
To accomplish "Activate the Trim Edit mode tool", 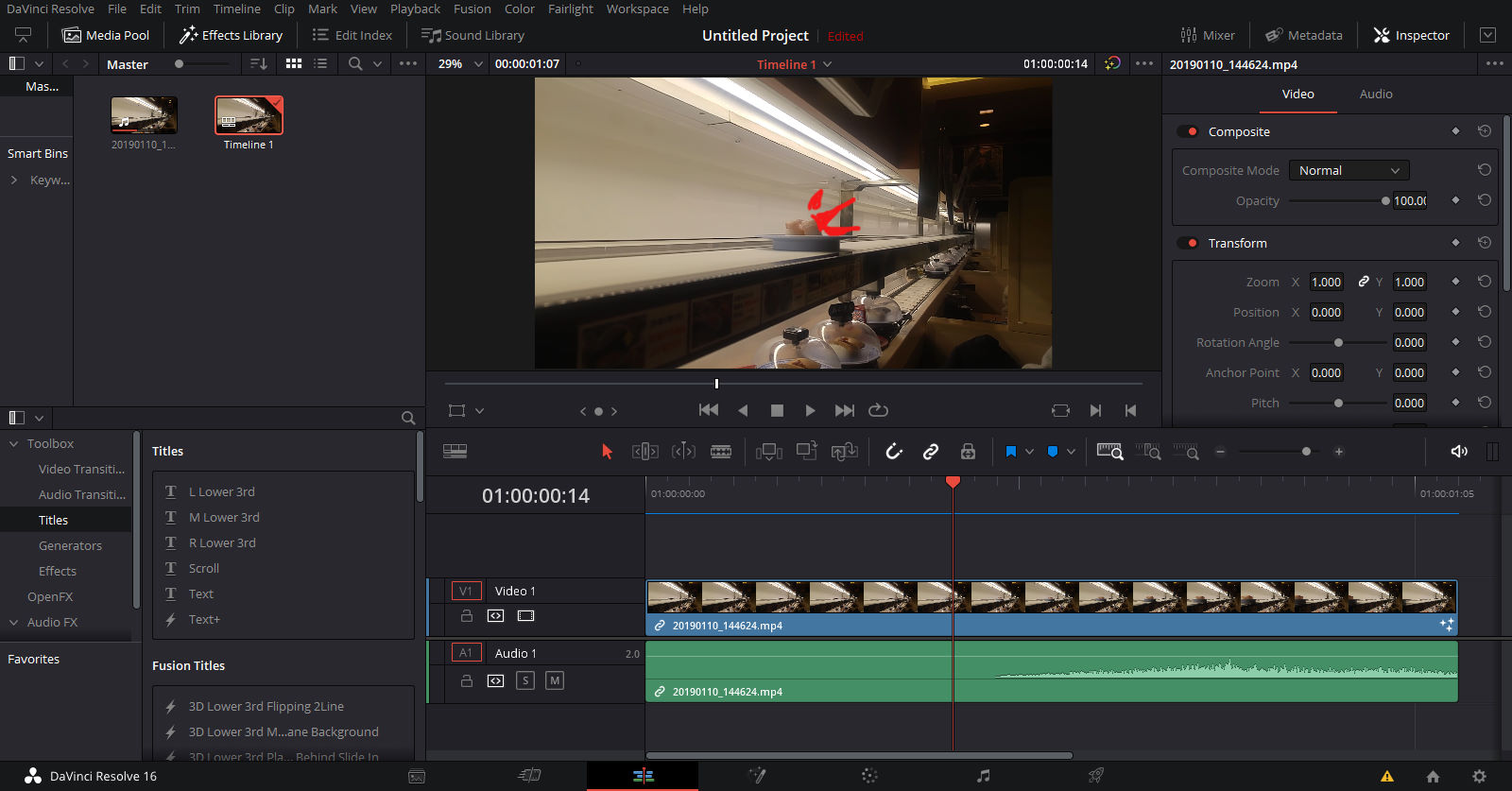I will click(644, 452).
